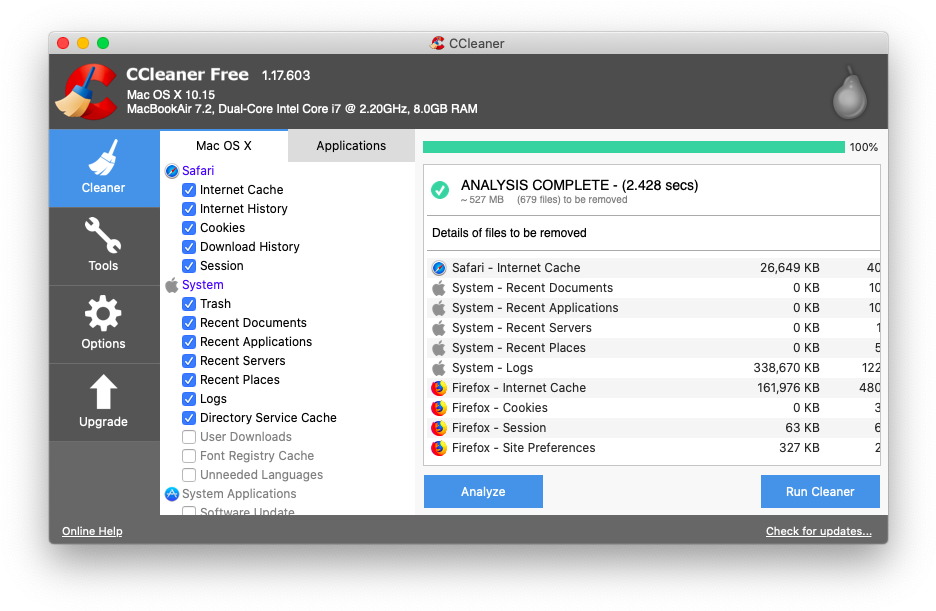Click Firefox icon in Session result row
The height and width of the screenshot is (611, 936).
pyautogui.click(x=439, y=428)
